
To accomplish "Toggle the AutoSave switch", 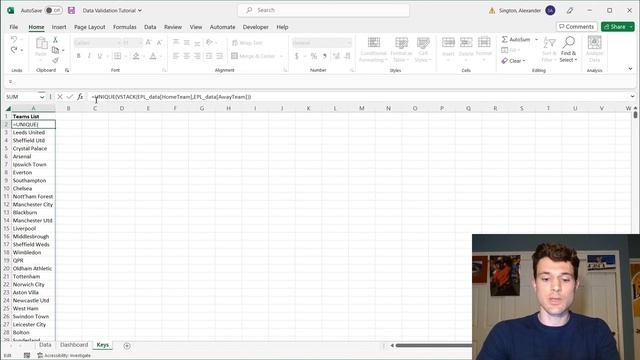I will click(53, 10).
